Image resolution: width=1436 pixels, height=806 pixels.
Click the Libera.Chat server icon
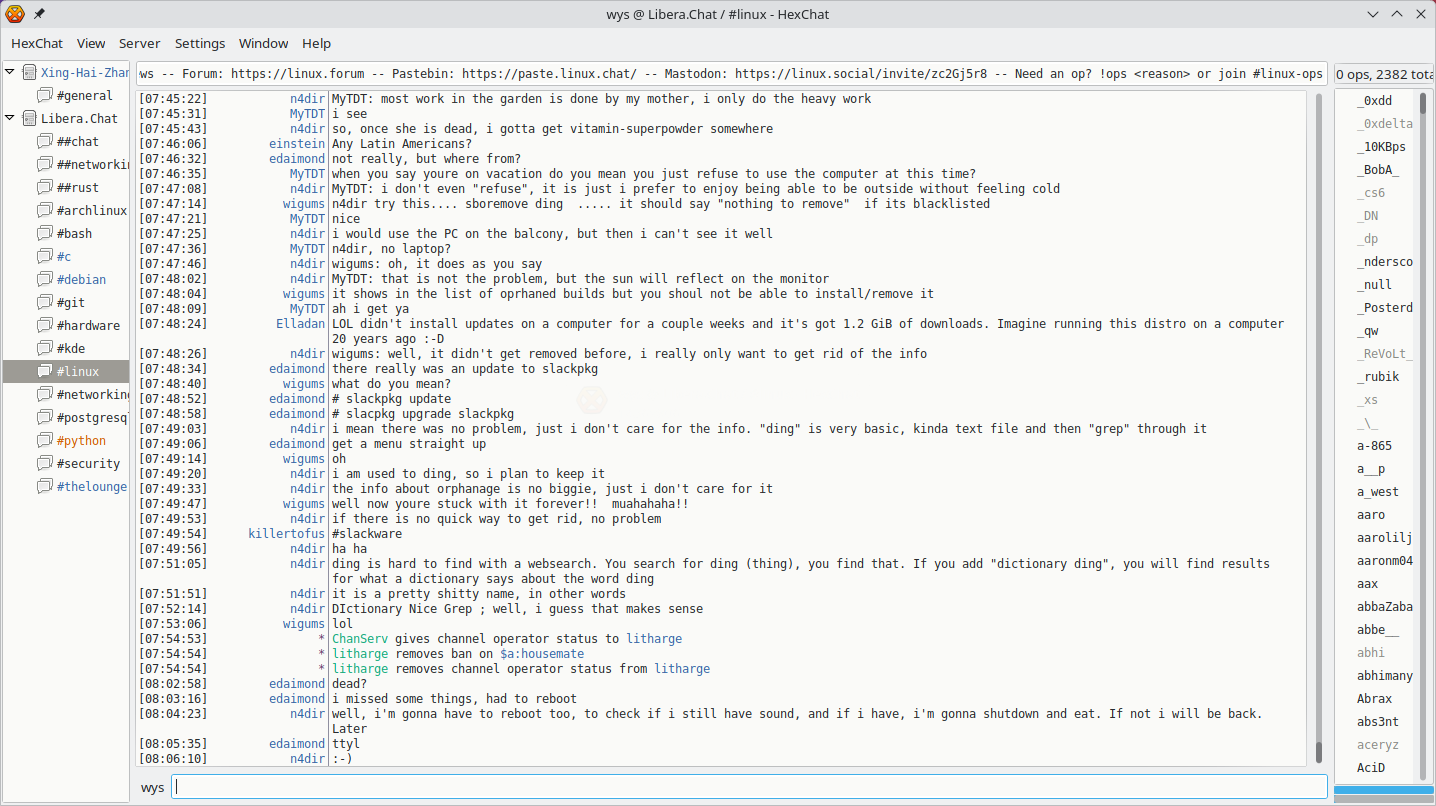click(30, 118)
